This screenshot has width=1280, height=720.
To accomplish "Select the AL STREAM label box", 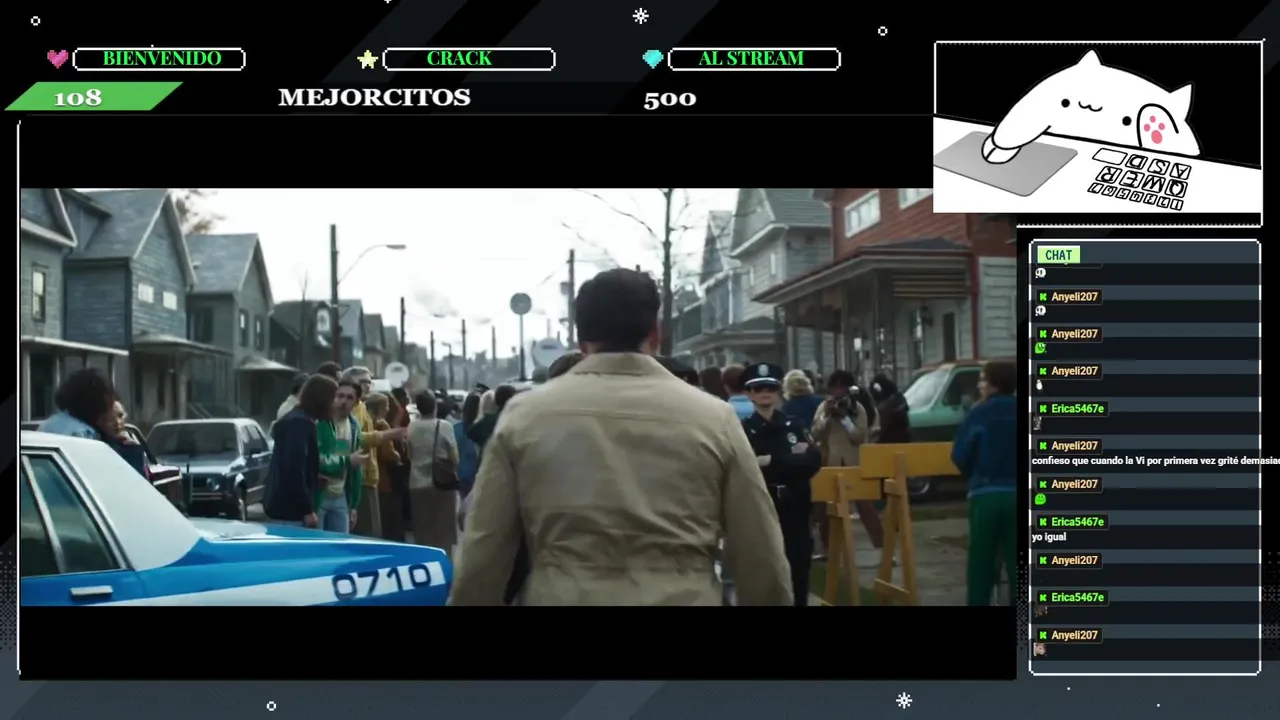I will point(754,59).
